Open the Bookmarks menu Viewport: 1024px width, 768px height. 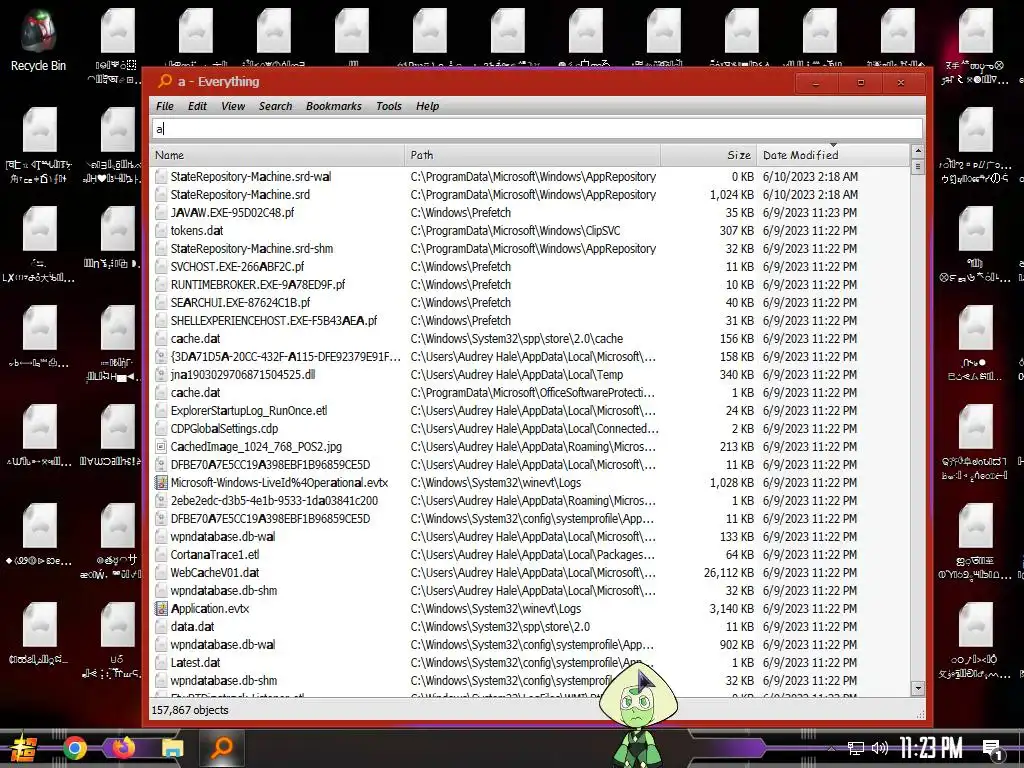(x=333, y=106)
